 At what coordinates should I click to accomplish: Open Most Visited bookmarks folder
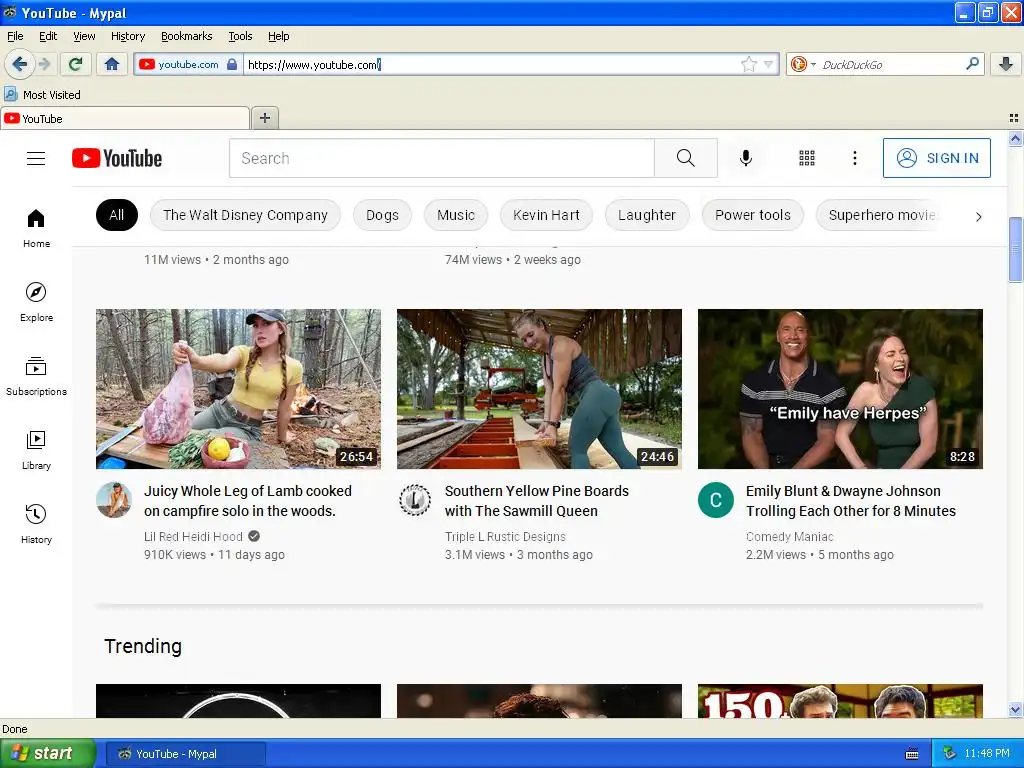[x=42, y=95]
